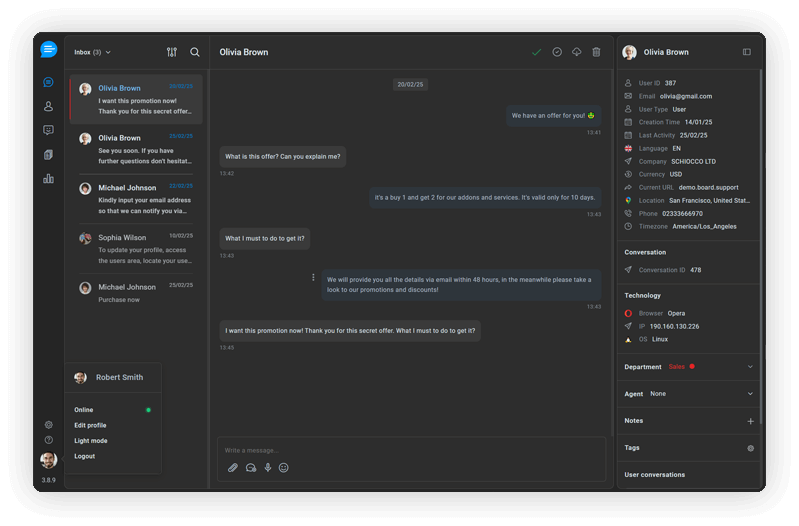Viewport: 799px width, 526px height.
Task: Open the Inbox (3) dropdown
Action: 92,52
